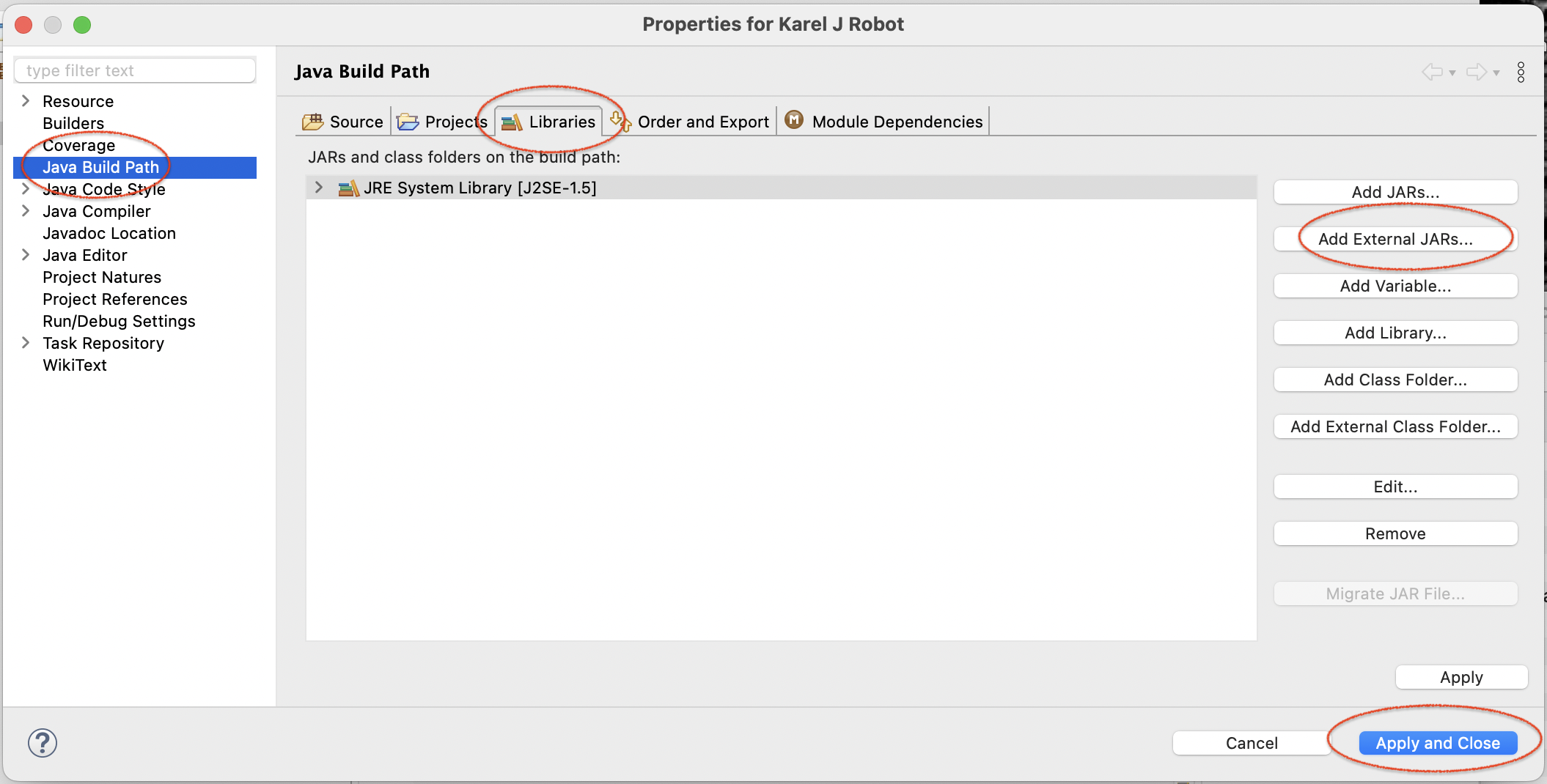
Task: Expand the Java Compiler tree node
Action: click(26, 210)
